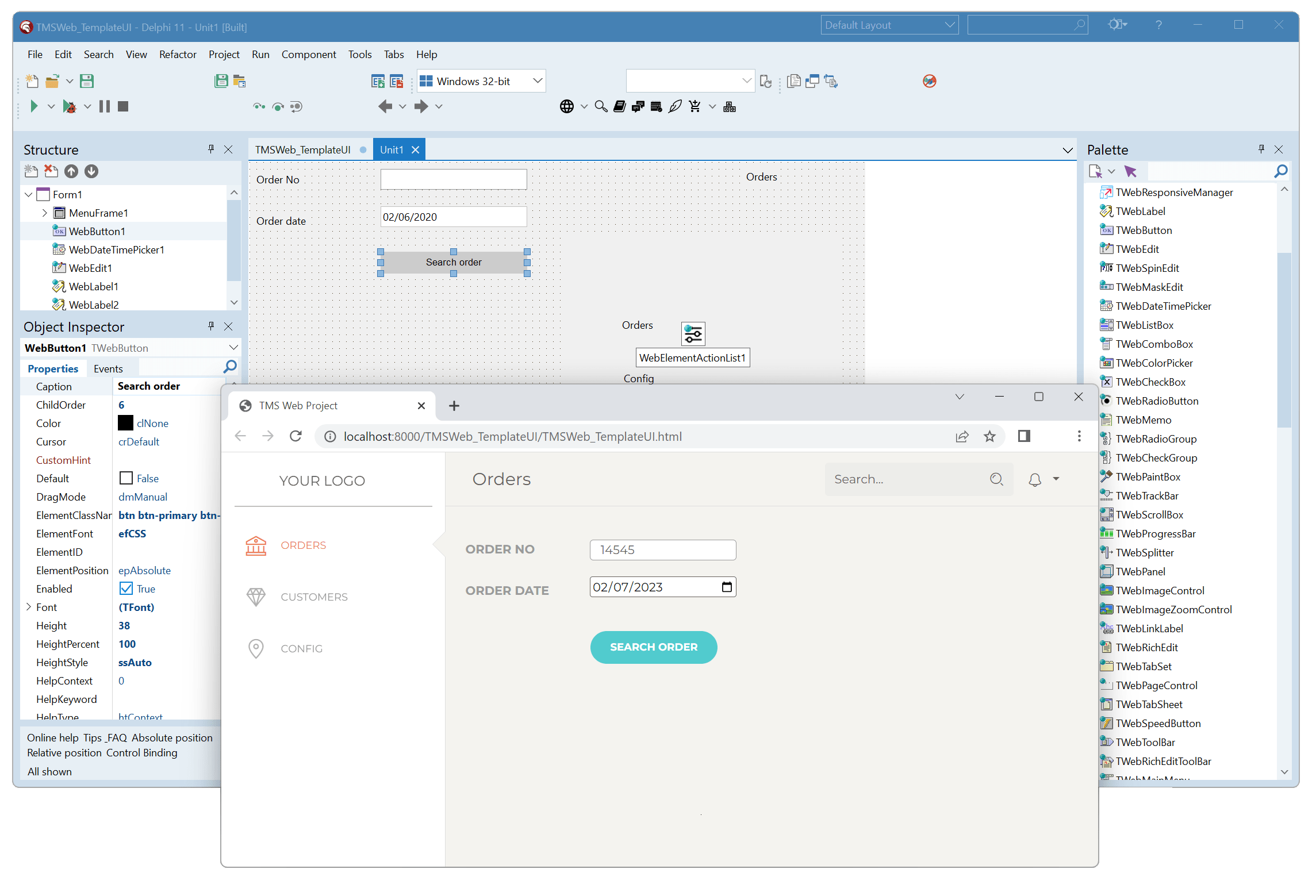The width and height of the screenshot is (1316, 896).
Task: Click the Order No input field showing 14545
Action: pos(662,549)
